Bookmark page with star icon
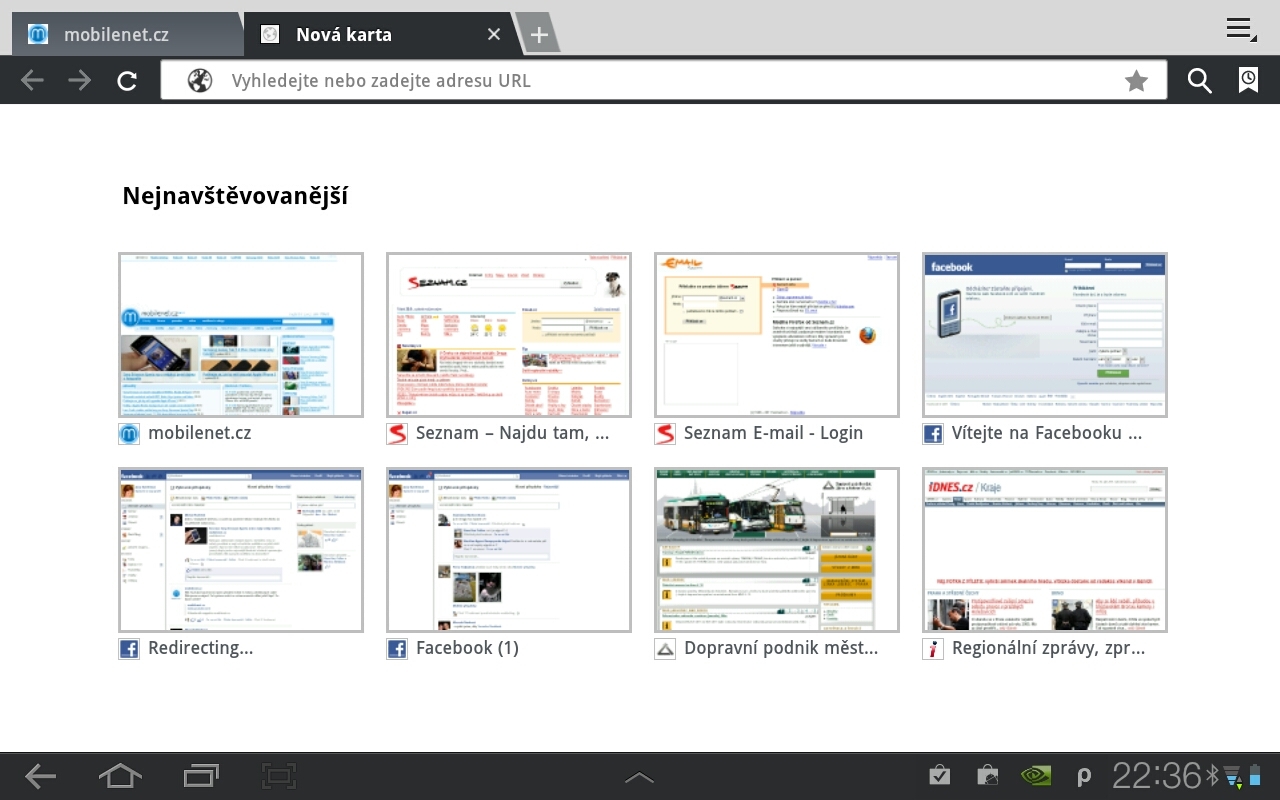Image resolution: width=1280 pixels, height=800 pixels. tap(1136, 81)
